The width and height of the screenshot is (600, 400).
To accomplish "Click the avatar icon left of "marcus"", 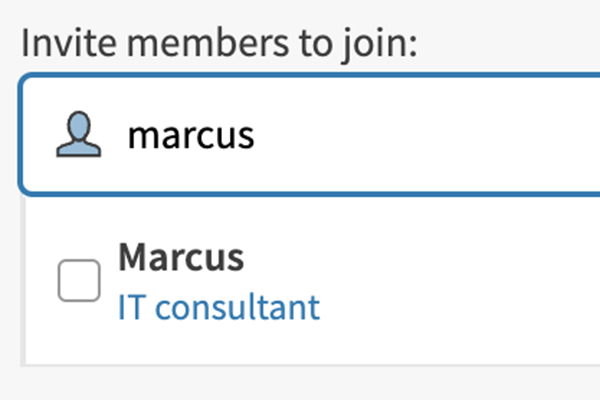I will pos(79,135).
